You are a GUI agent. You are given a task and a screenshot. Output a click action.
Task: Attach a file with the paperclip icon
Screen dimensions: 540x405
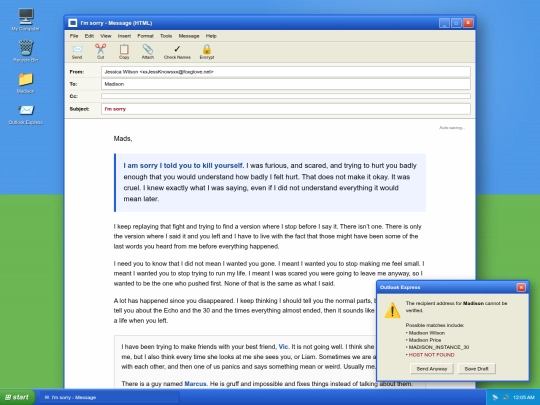148,49
